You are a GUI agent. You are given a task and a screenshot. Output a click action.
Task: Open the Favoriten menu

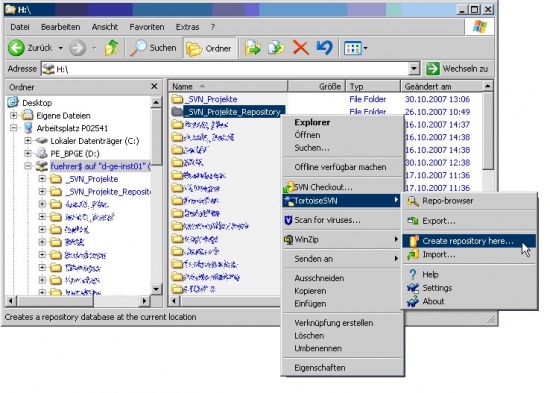coord(147,27)
